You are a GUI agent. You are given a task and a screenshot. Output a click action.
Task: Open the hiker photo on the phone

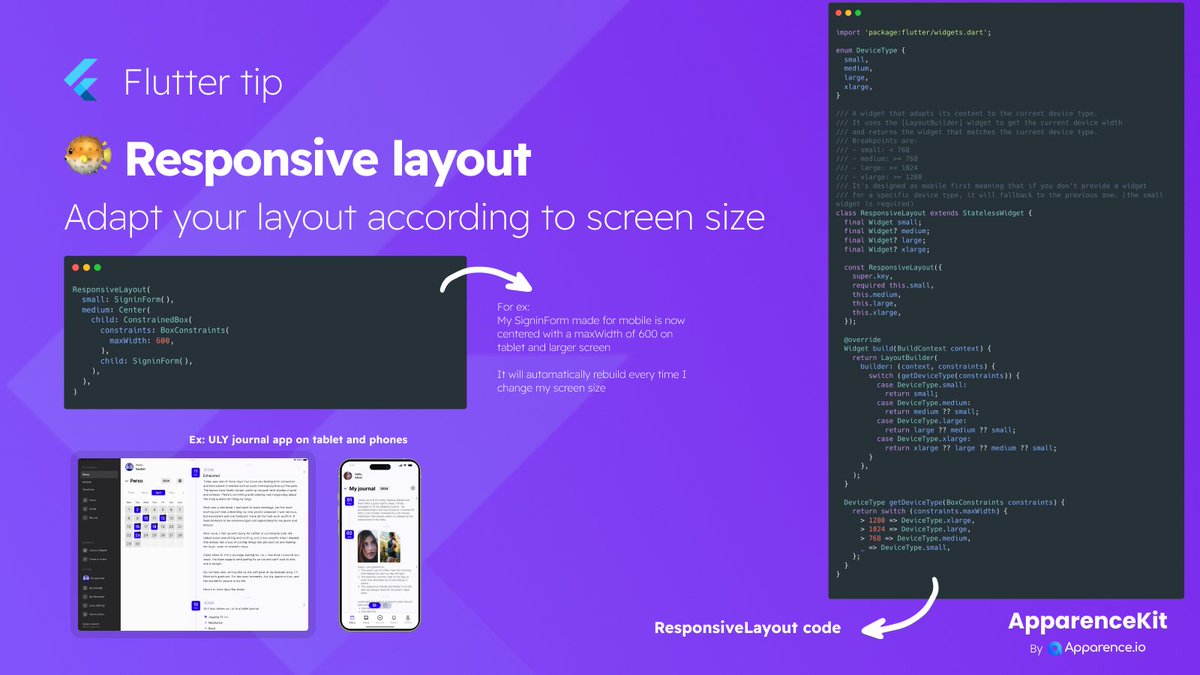tap(390, 547)
